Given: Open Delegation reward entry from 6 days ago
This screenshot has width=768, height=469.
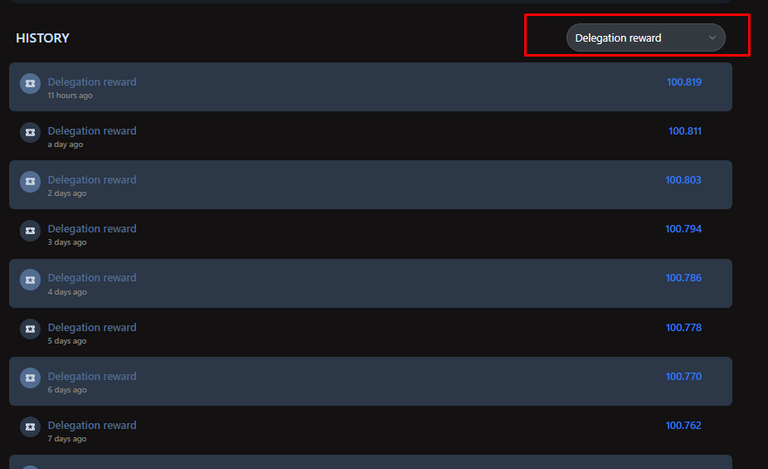Looking at the screenshot, I should point(370,381).
